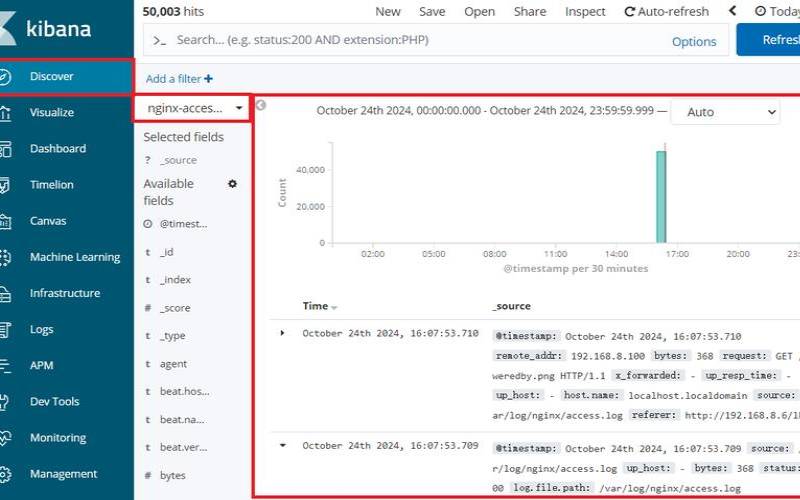Open the Machine Learning icon
The image size is (800, 500).
pyautogui.click(x=5, y=258)
